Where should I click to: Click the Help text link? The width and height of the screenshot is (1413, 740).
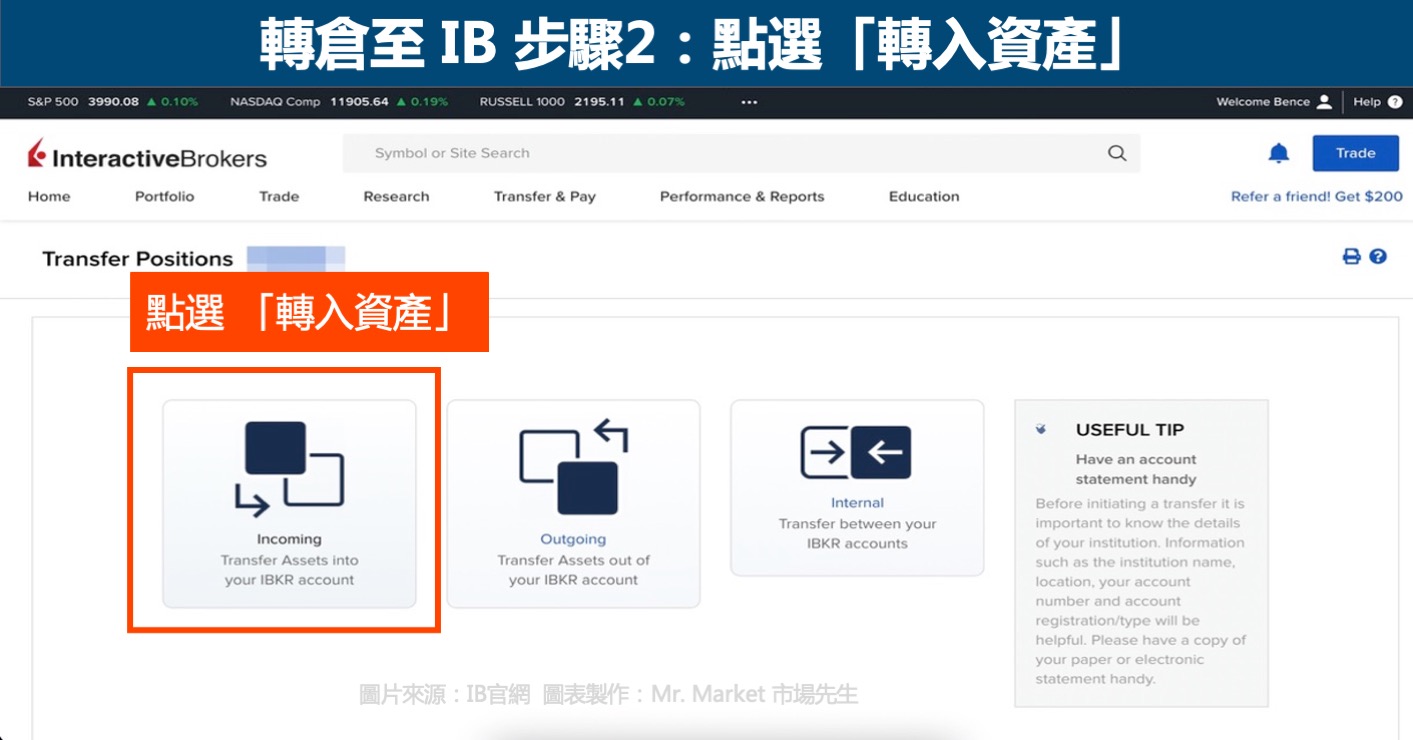click(x=1367, y=102)
